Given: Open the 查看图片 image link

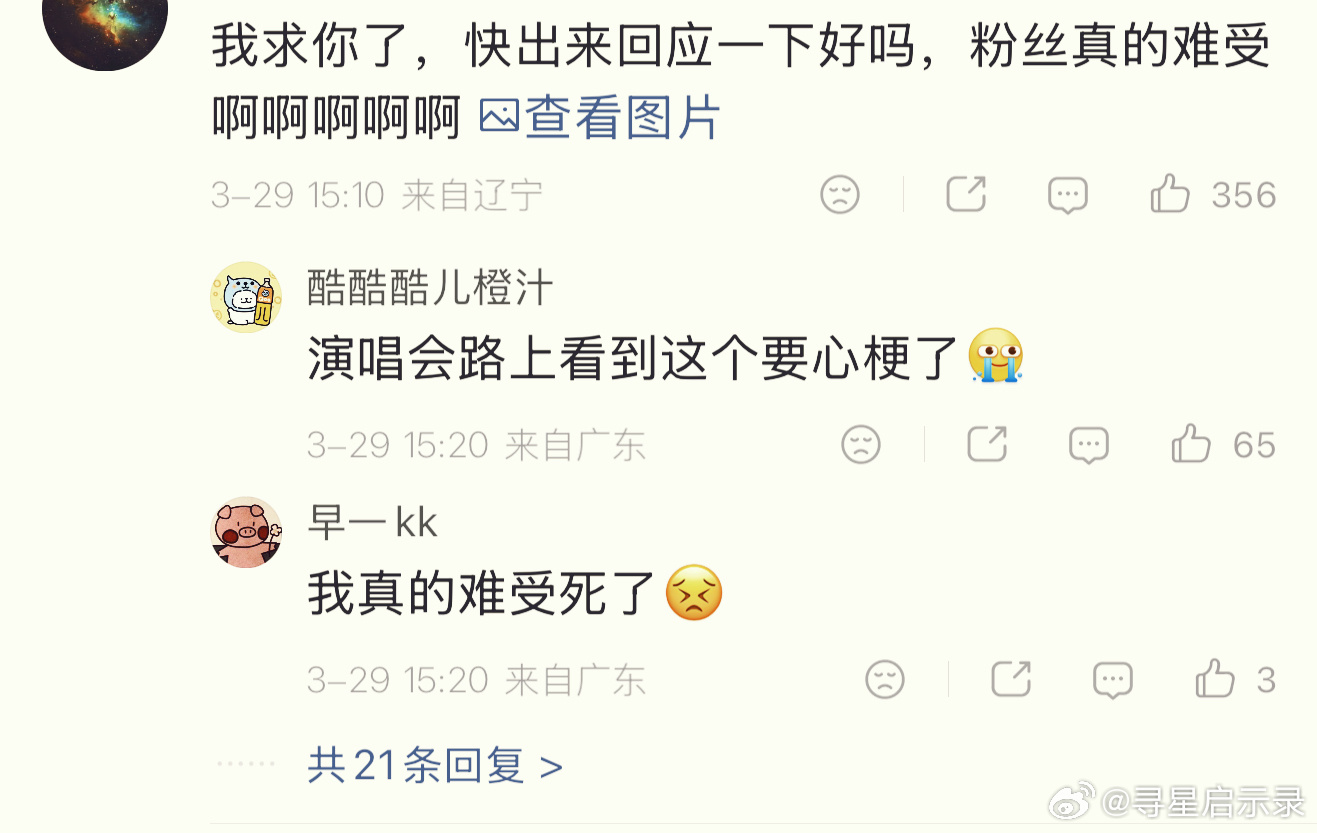Looking at the screenshot, I should pos(600,119).
